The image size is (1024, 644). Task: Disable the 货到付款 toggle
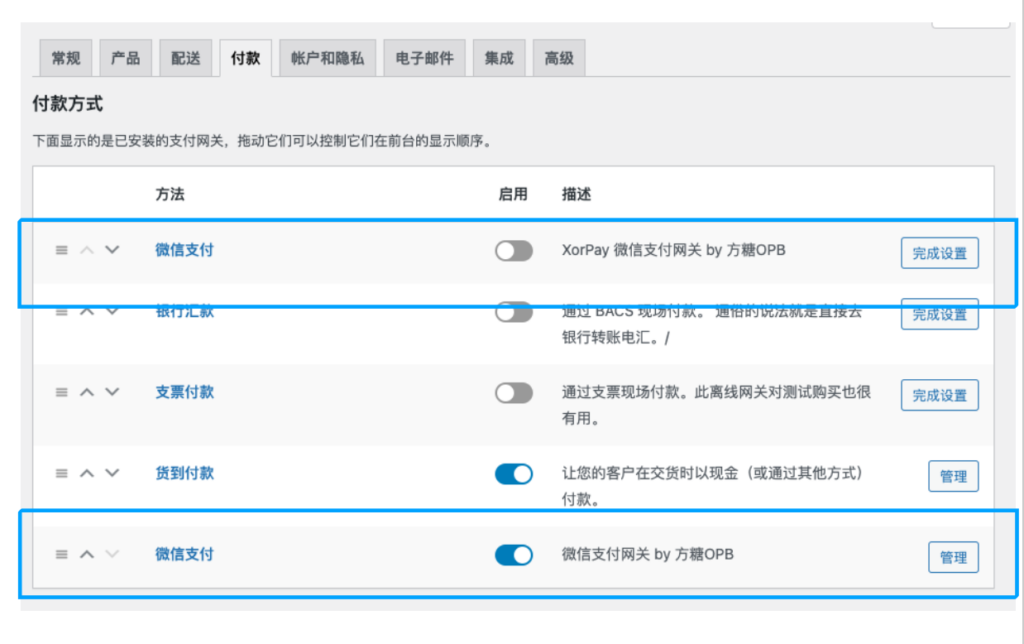513,474
